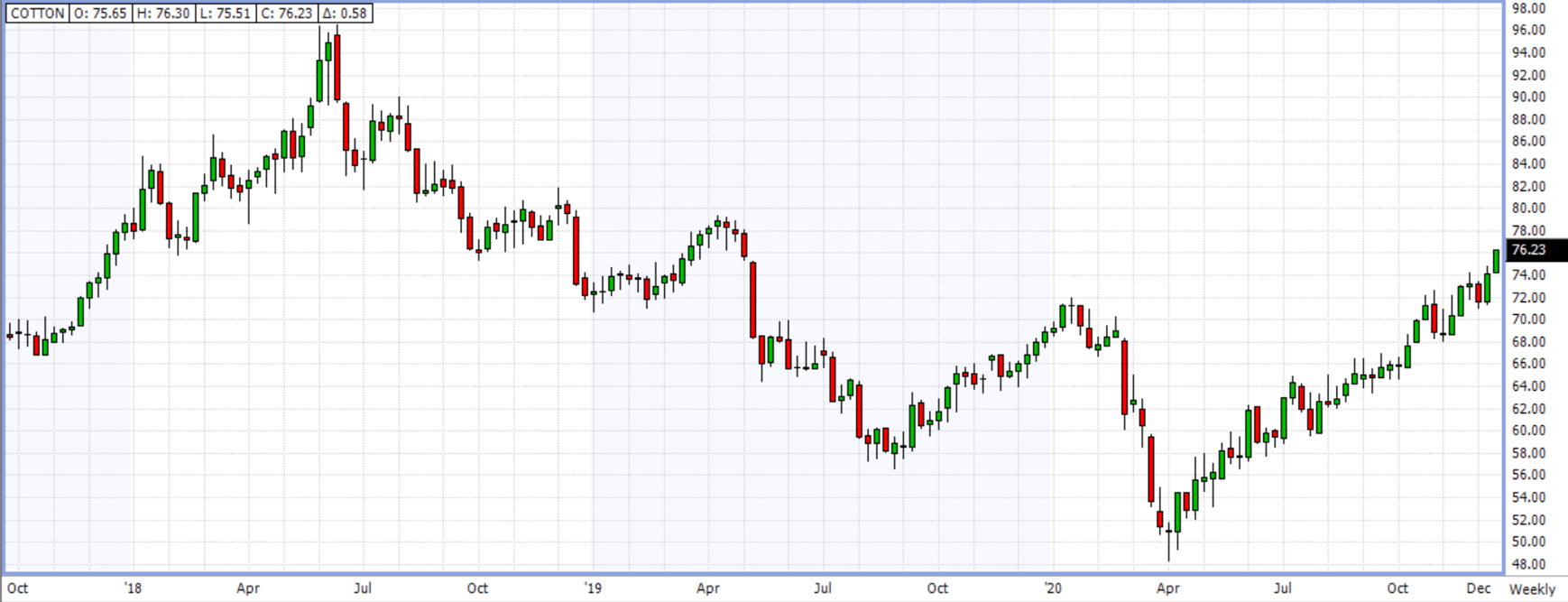Click the 86.00 price axis label
Image resolution: width=1568 pixels, height=602 pixels.
[x=1528, y=141]
